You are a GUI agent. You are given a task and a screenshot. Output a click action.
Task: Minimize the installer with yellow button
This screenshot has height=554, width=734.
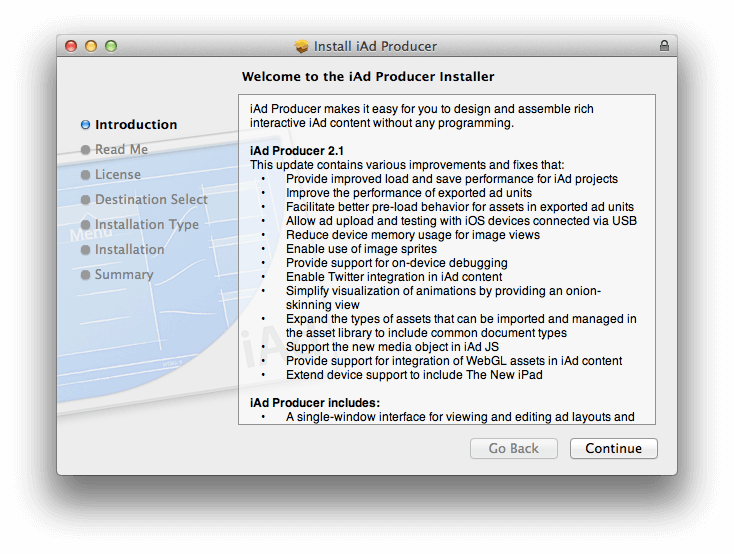[x=91, y=46]
